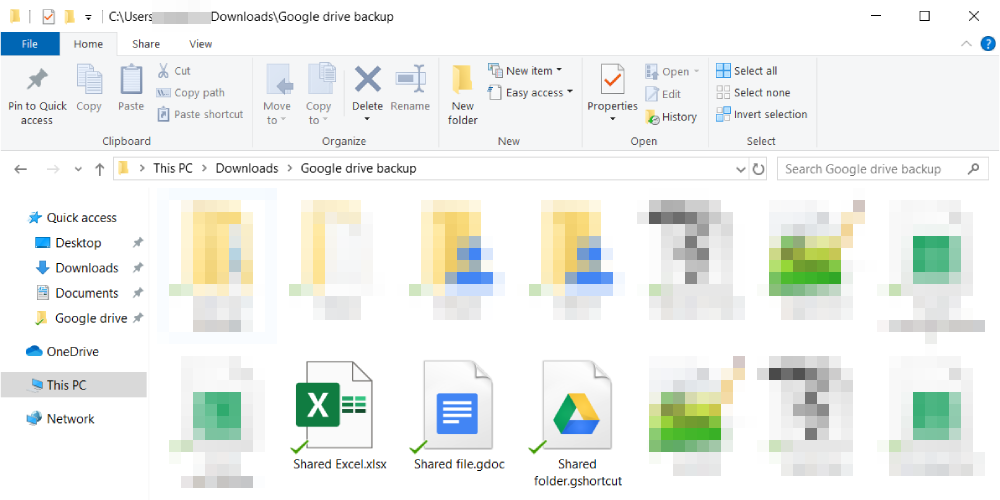Open the File menu tab
1000x500 pixels.
point(30,44)
